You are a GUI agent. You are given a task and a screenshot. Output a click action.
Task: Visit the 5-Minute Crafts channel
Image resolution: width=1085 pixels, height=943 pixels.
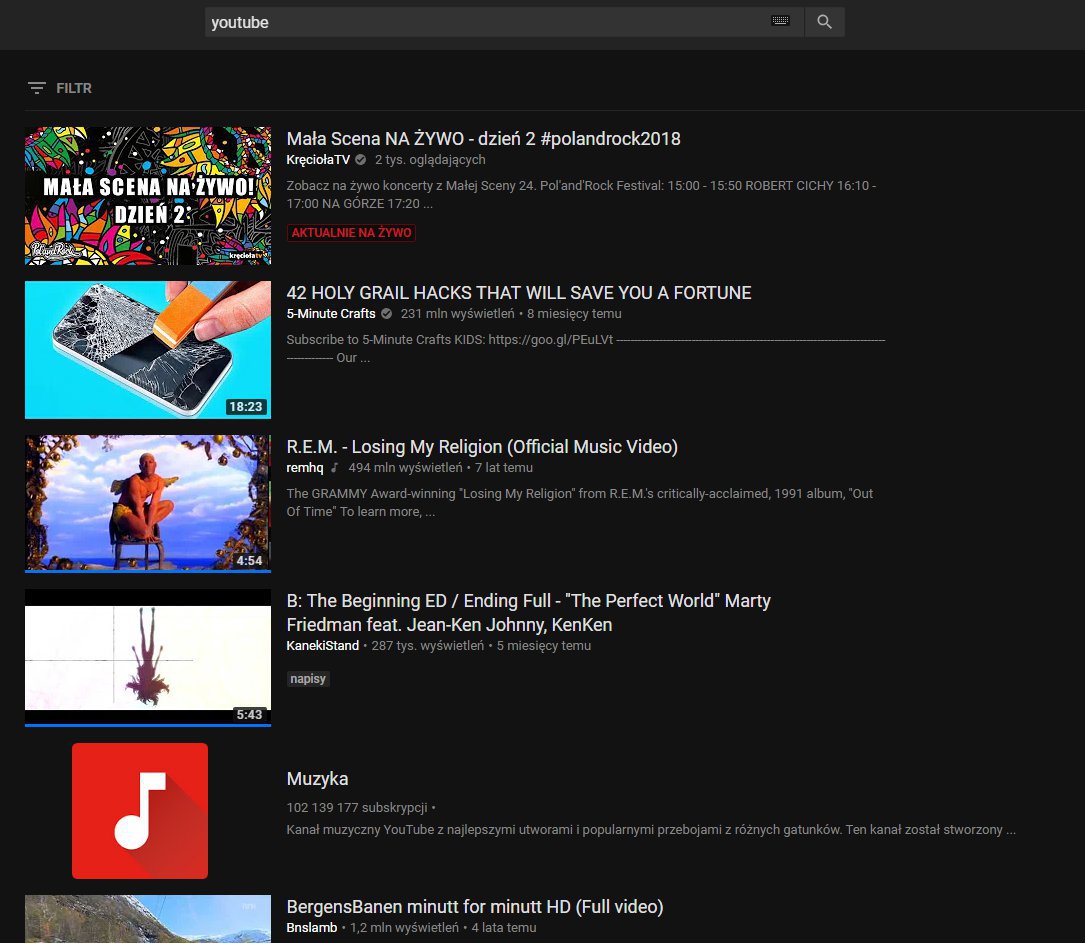pos(331,313)
